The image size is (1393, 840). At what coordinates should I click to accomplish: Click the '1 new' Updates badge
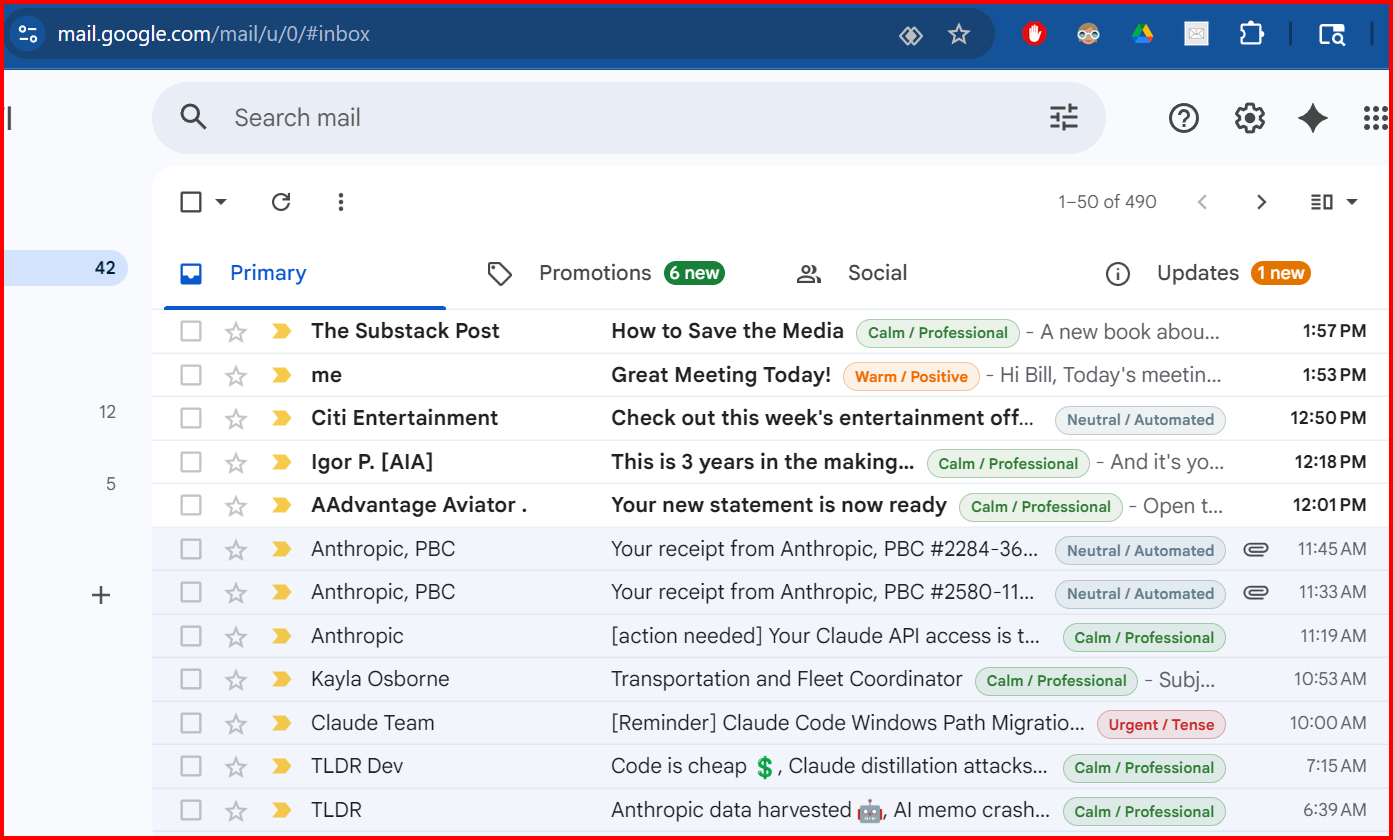[1280, 273]
